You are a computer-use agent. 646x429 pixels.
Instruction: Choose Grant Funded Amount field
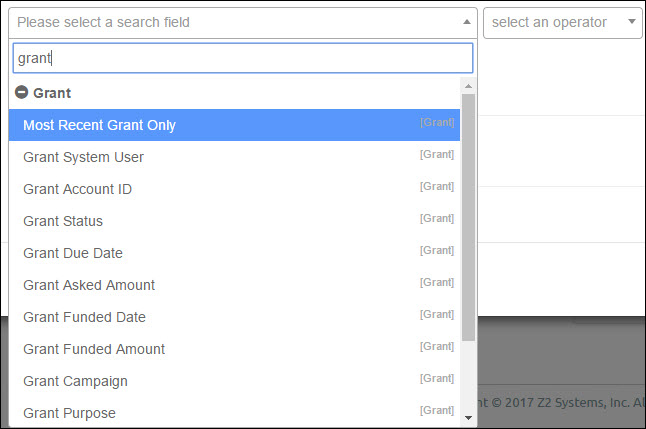234,349
